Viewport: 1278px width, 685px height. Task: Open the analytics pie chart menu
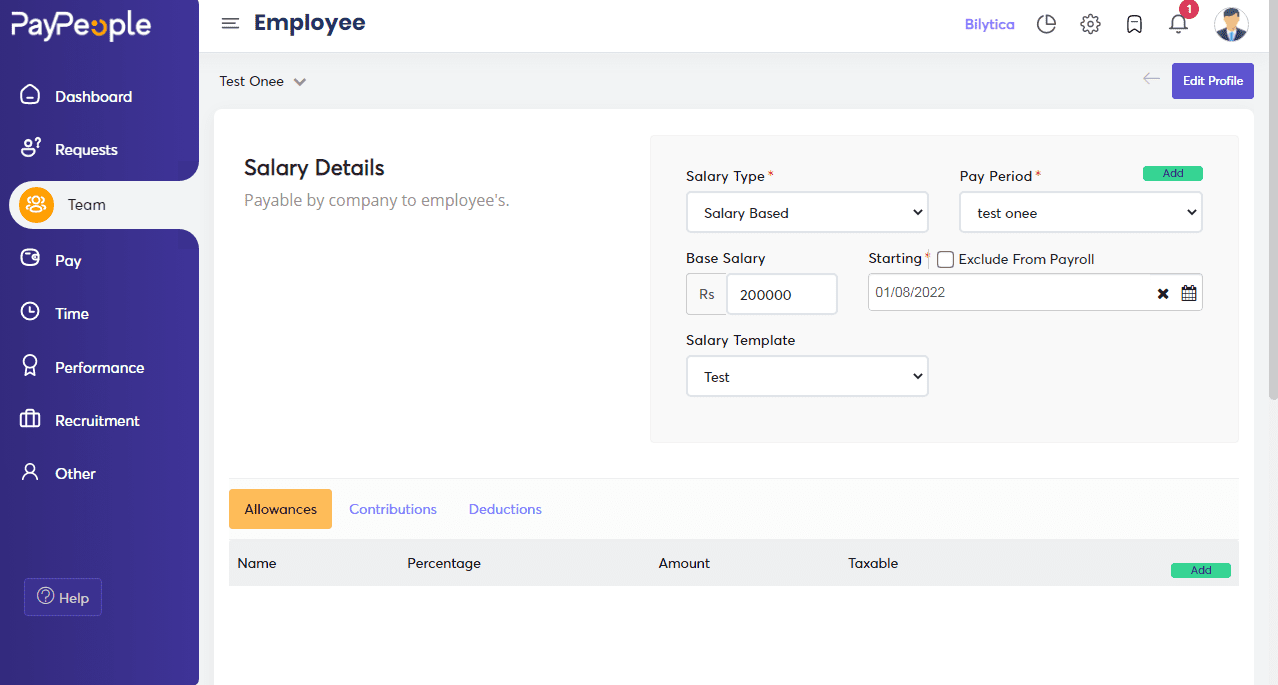click(1046, 24)
